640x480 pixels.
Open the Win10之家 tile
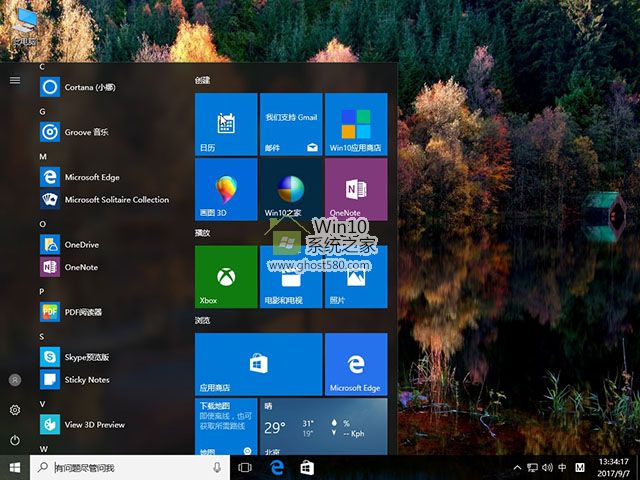tap(291, 189)
